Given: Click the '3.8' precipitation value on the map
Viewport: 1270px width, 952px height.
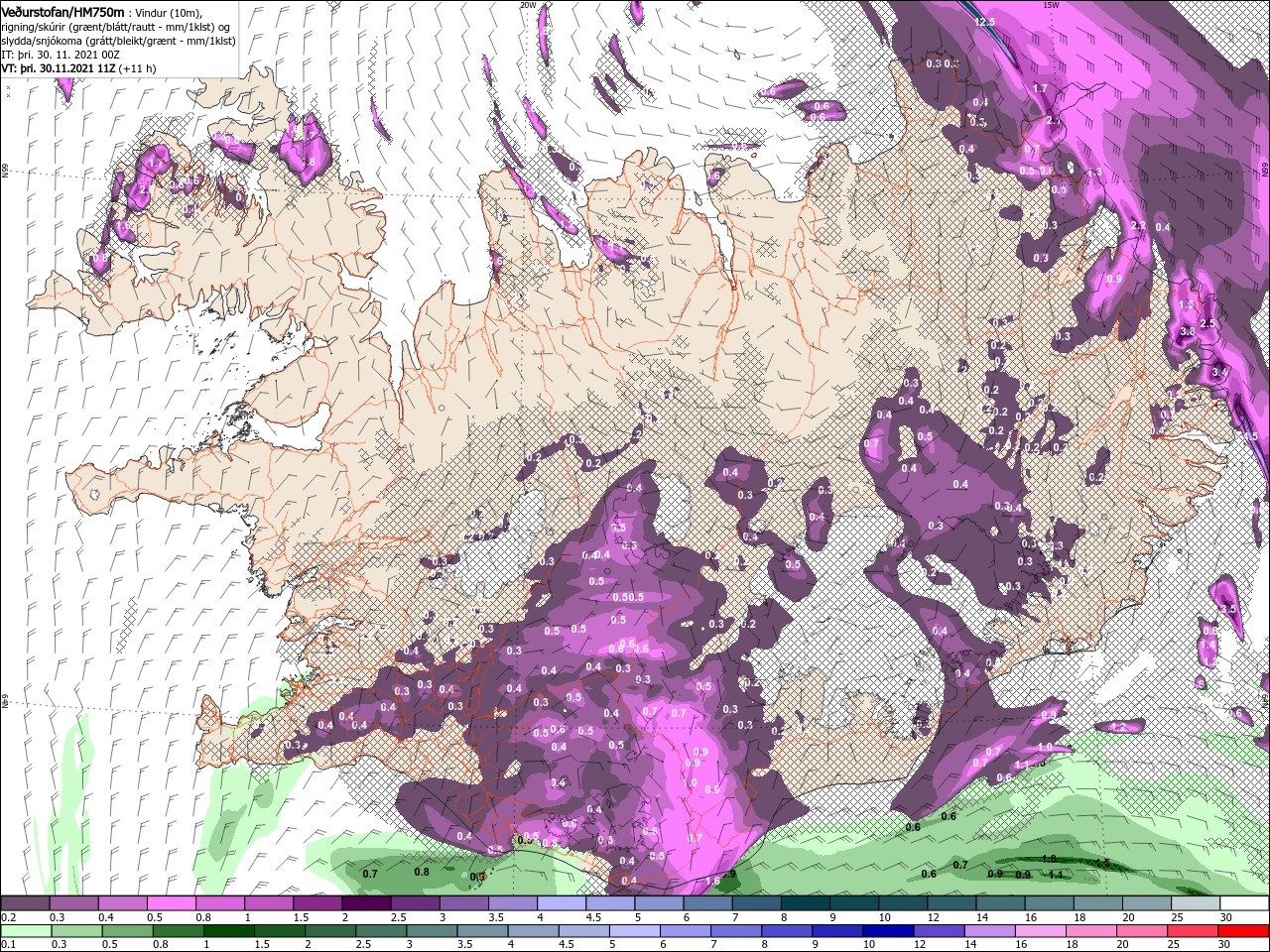Looking at the screenshot, I should coord(1188,330).
